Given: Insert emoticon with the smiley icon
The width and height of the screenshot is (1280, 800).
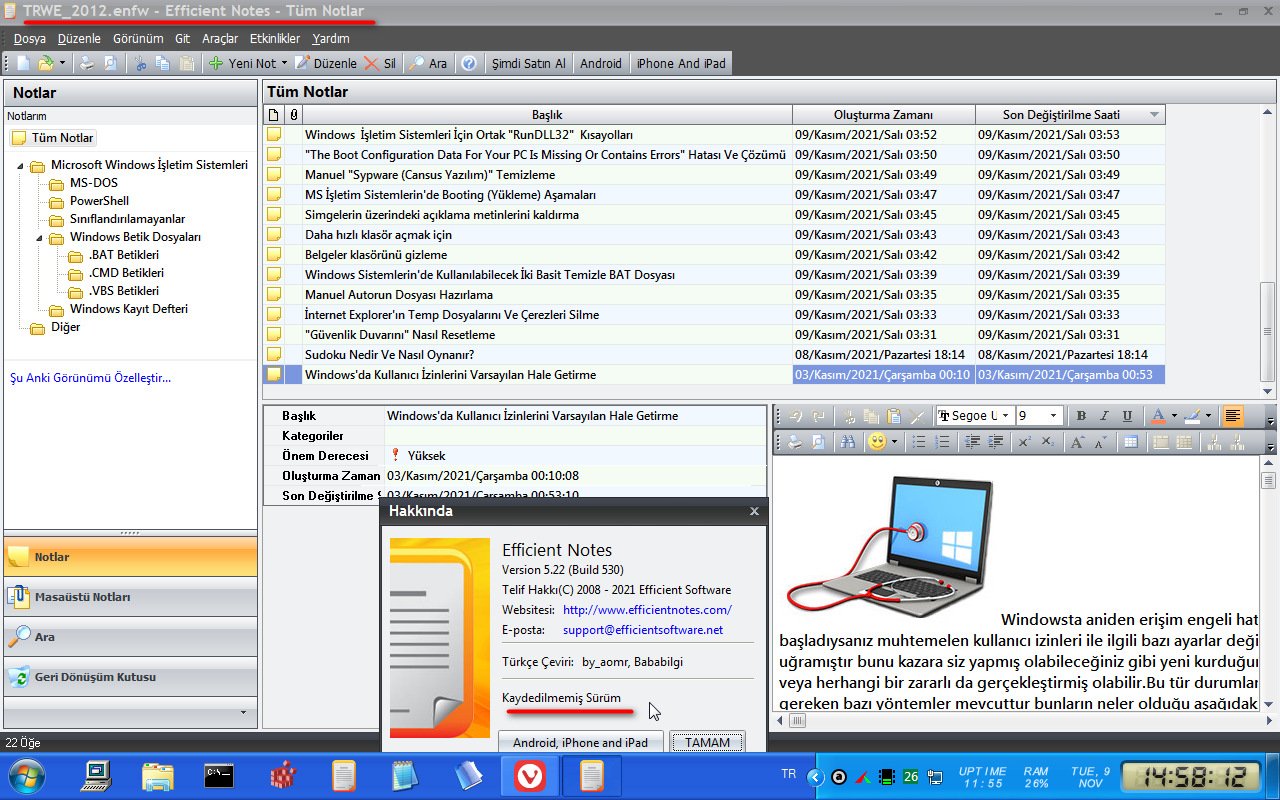Looking at the screenshot, I should [x=877, y=442].
